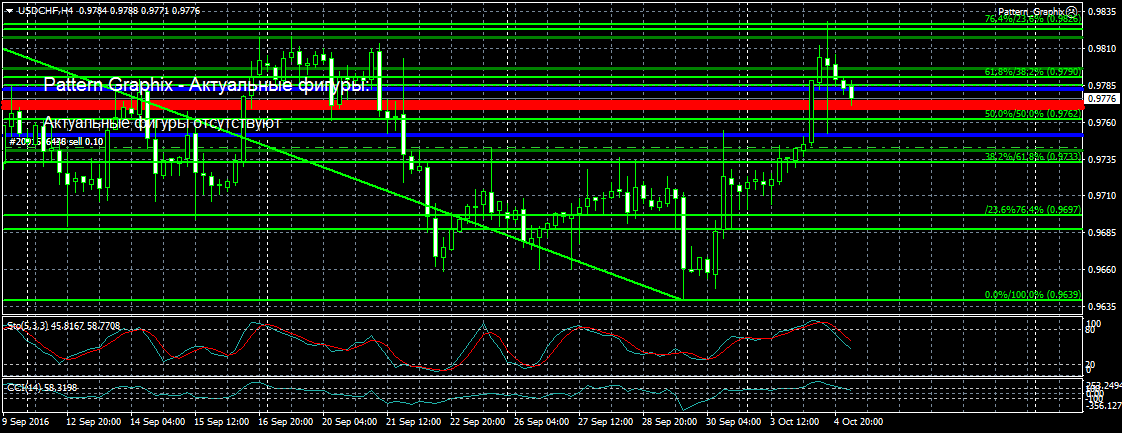
Task: Select the thick red horizontal zone
Action: coord(544,105)
